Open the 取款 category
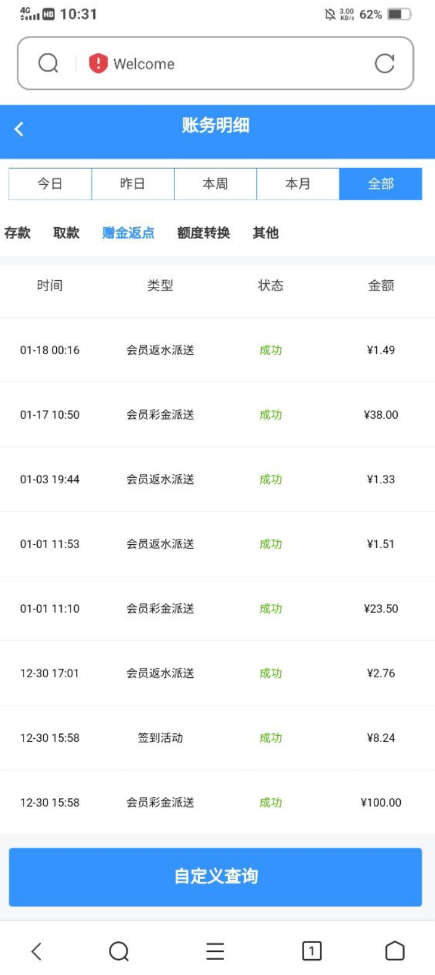Screen dimensions: 435x975 click(x=66, y=233)
